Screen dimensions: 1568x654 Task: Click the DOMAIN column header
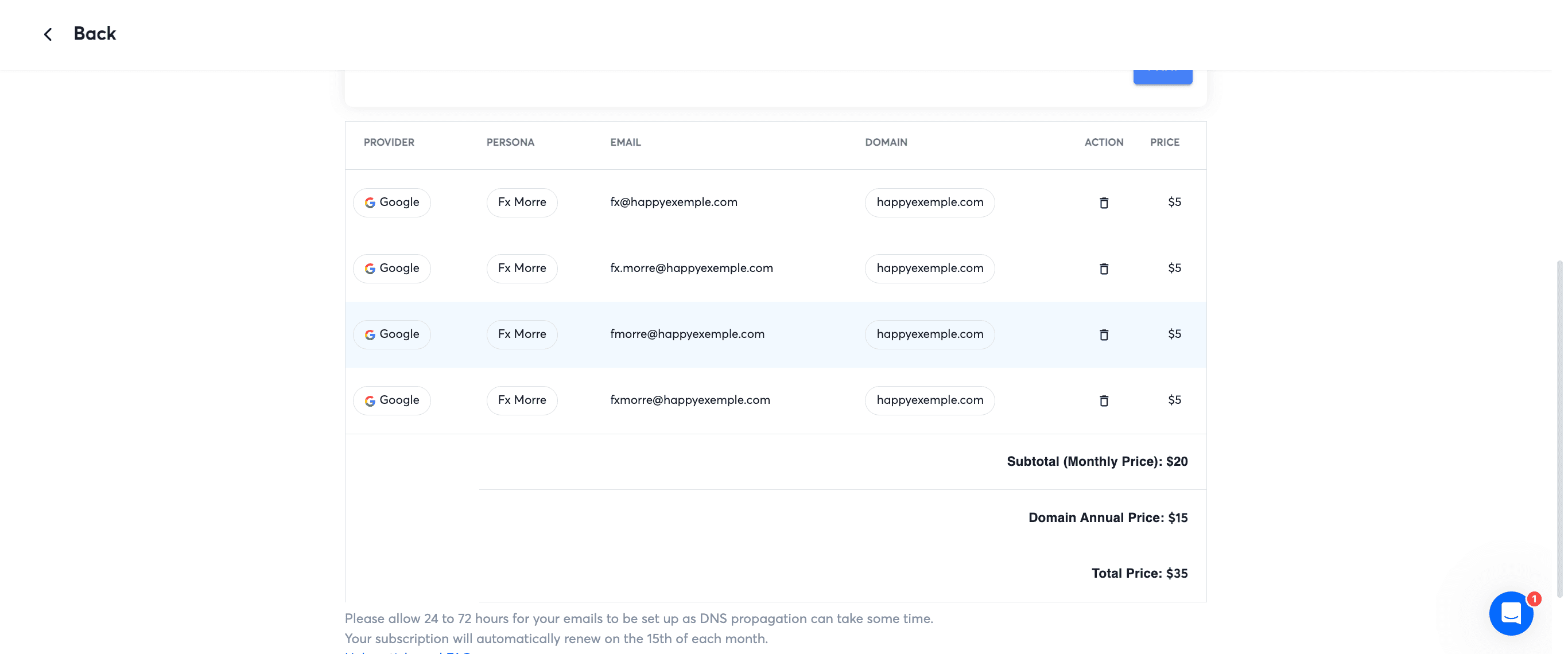(x=886, y=142)
